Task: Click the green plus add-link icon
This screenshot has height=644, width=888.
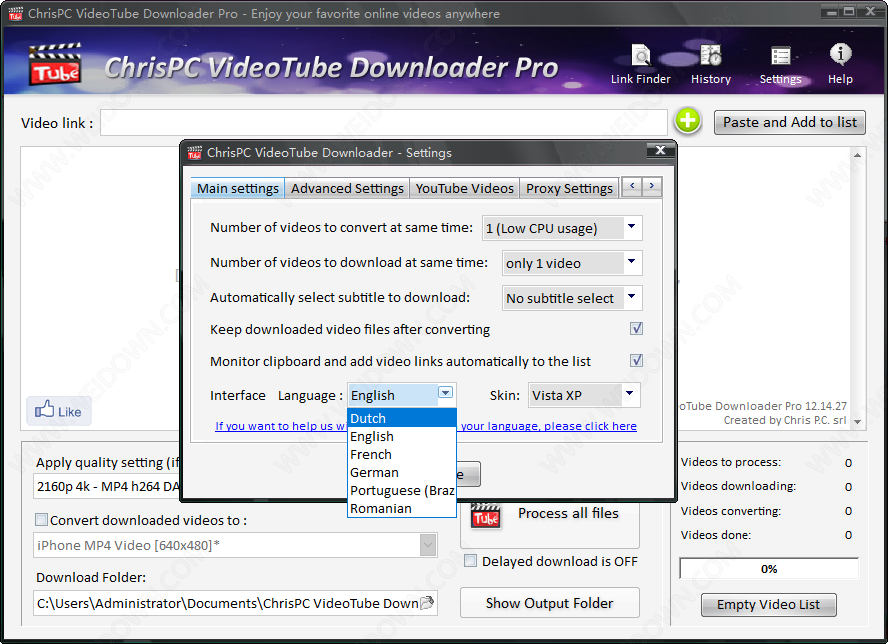Action: pyautogui.click(x=688, y=121)
